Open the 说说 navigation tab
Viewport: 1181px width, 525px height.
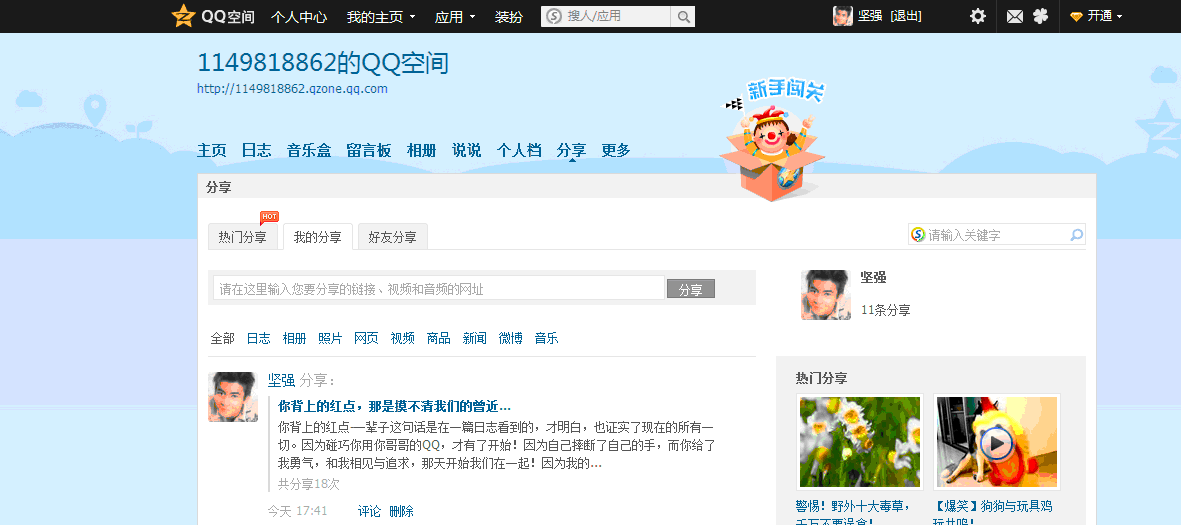(x=467, y=150)
